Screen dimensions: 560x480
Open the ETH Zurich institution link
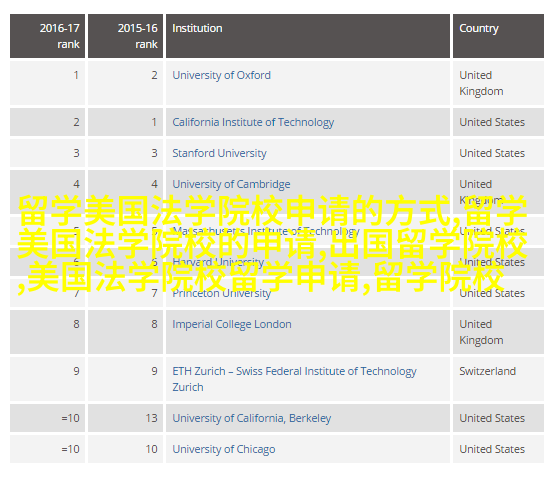point(294,379)
